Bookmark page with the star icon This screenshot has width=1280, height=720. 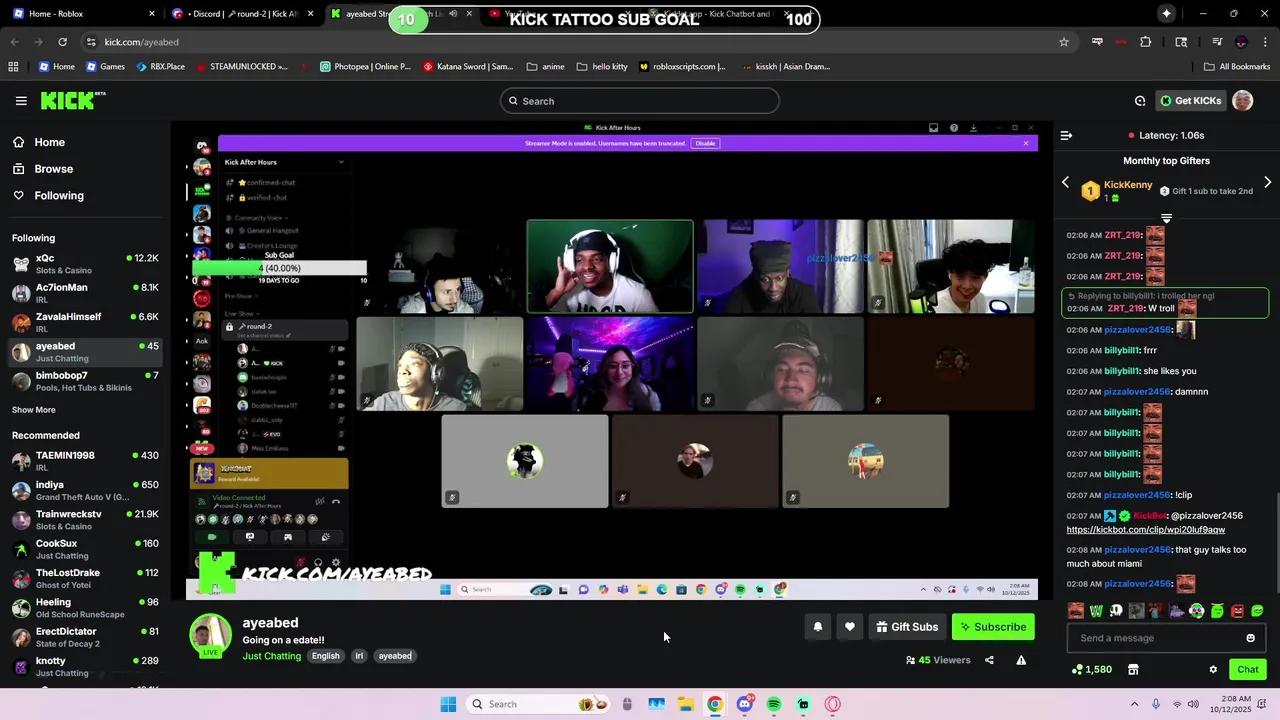coord(1064,42)
